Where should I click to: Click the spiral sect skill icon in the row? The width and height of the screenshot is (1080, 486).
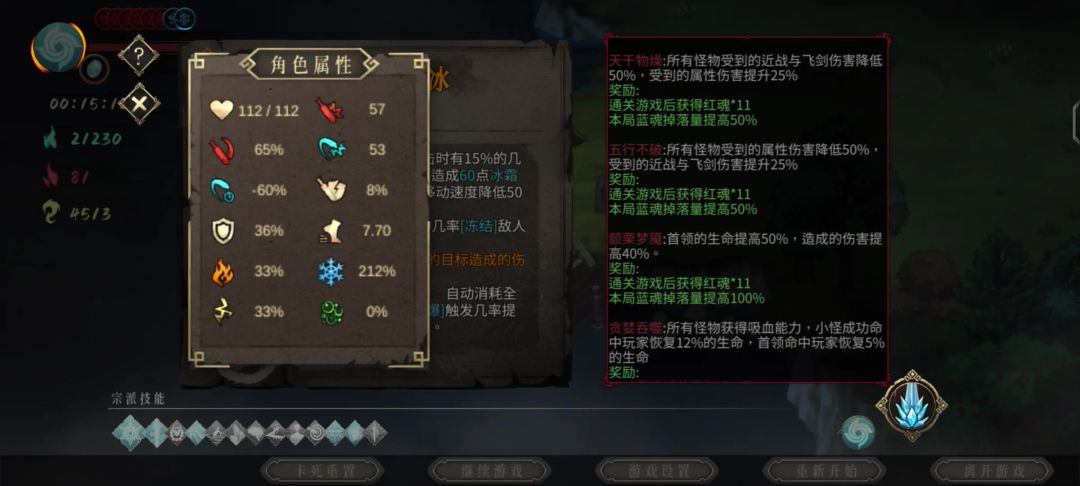pos(316,433)
